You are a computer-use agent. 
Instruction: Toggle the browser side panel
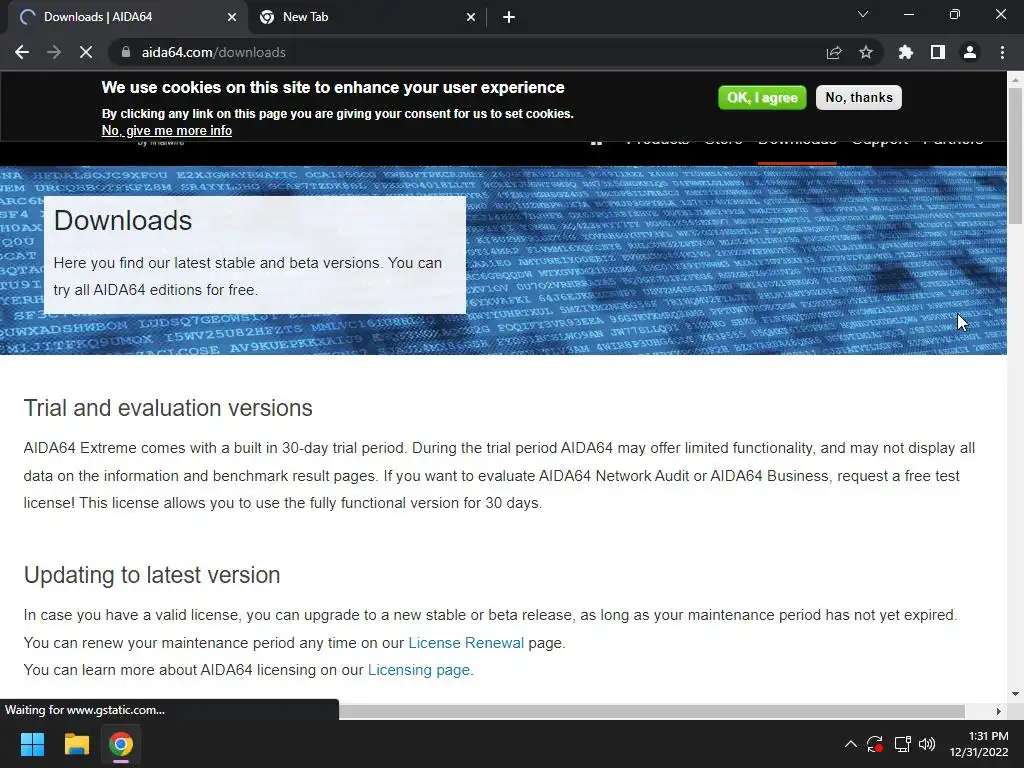pyautogui.click(x=938, y=52)
